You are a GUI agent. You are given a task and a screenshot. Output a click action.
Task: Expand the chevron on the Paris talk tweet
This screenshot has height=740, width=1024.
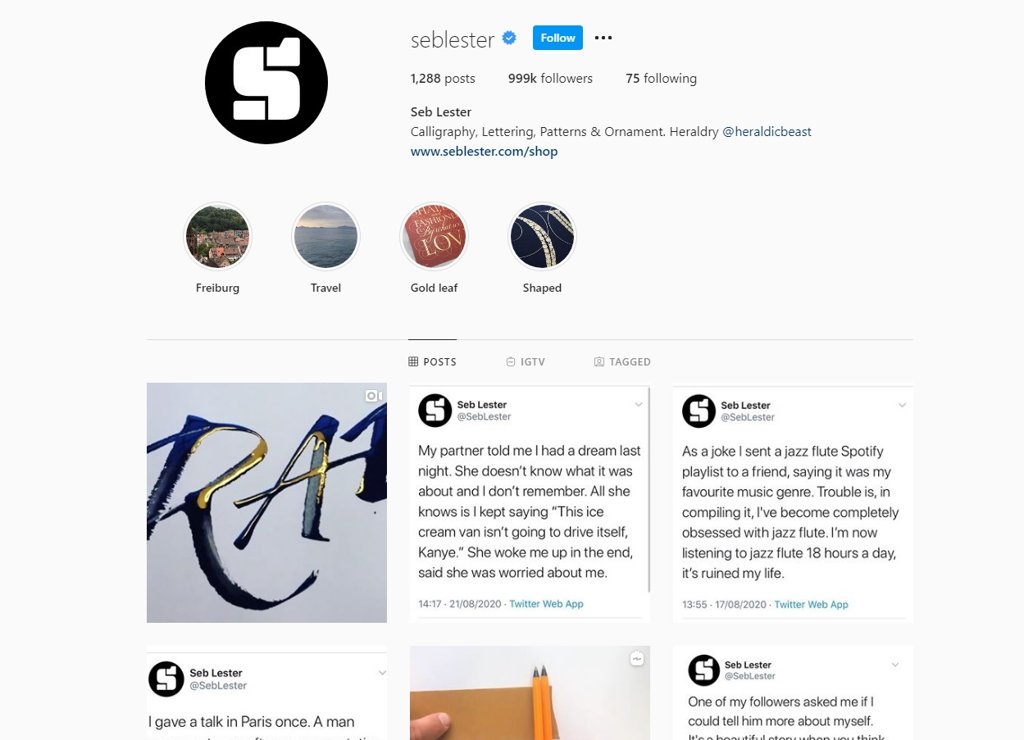[x=382, y=673]
